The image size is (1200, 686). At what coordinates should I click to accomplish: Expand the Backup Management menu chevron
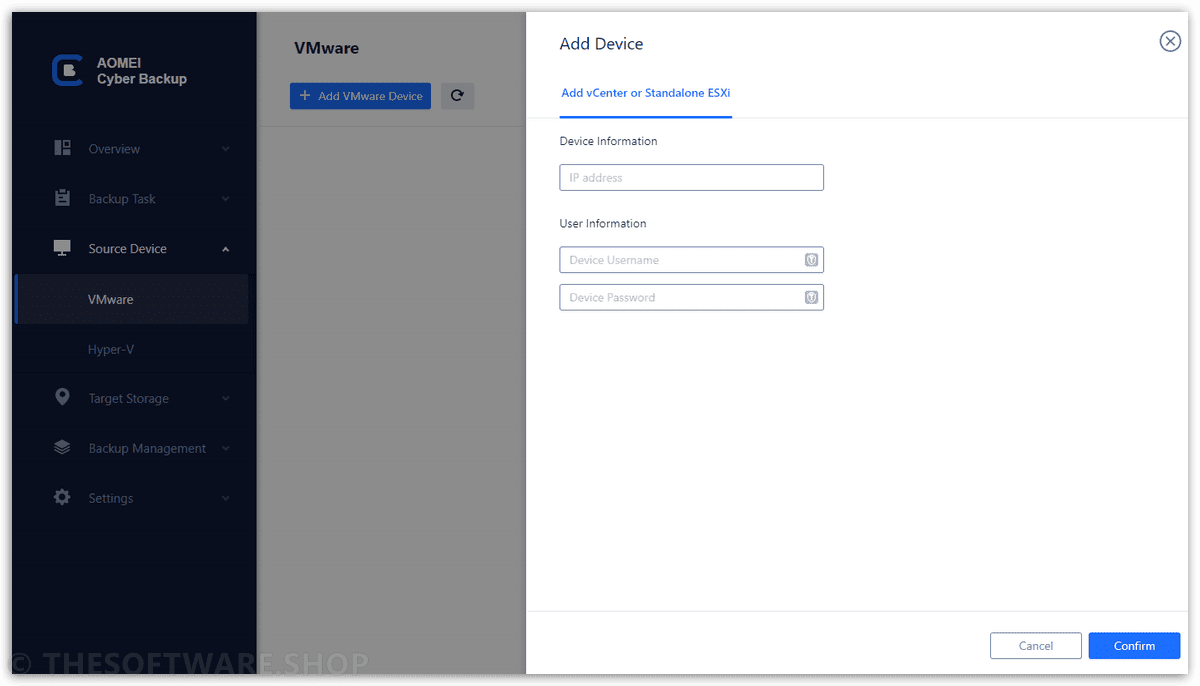coord(225,448)
